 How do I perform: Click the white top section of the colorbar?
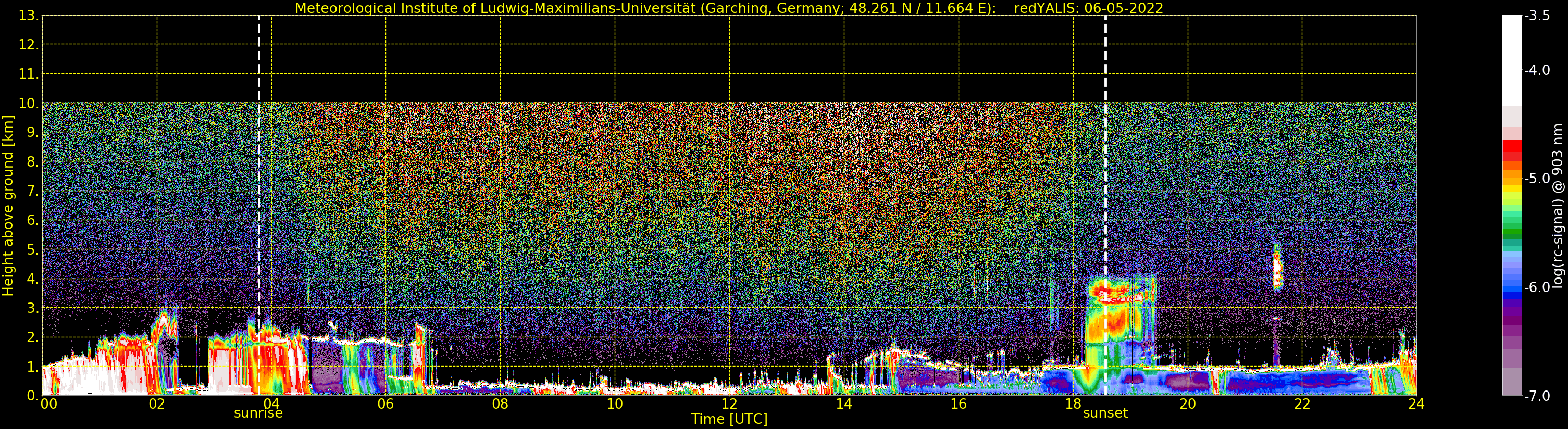tap(1512, 61)
